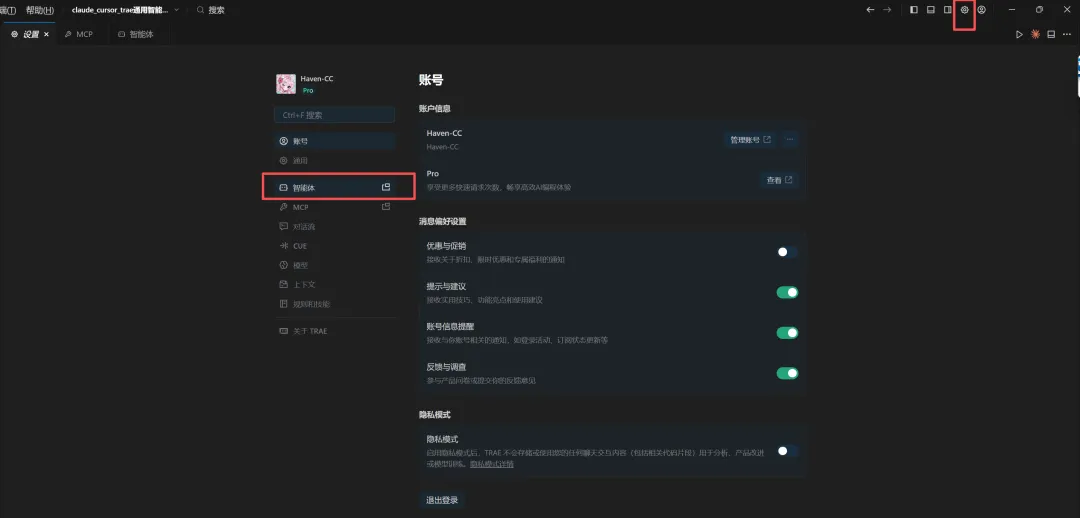Click the 退出登录 button
Viewport: 1080px width, 518px height.
(x=442, y=500)
